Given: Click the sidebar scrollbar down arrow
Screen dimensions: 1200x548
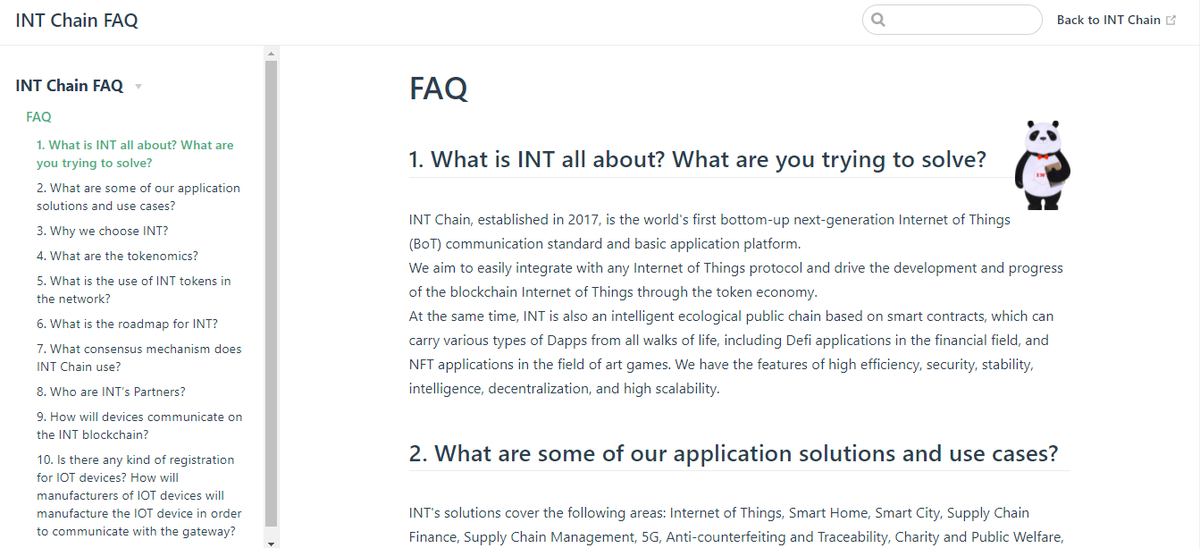Looking at the screenshot, I should [x=271, y=542].
